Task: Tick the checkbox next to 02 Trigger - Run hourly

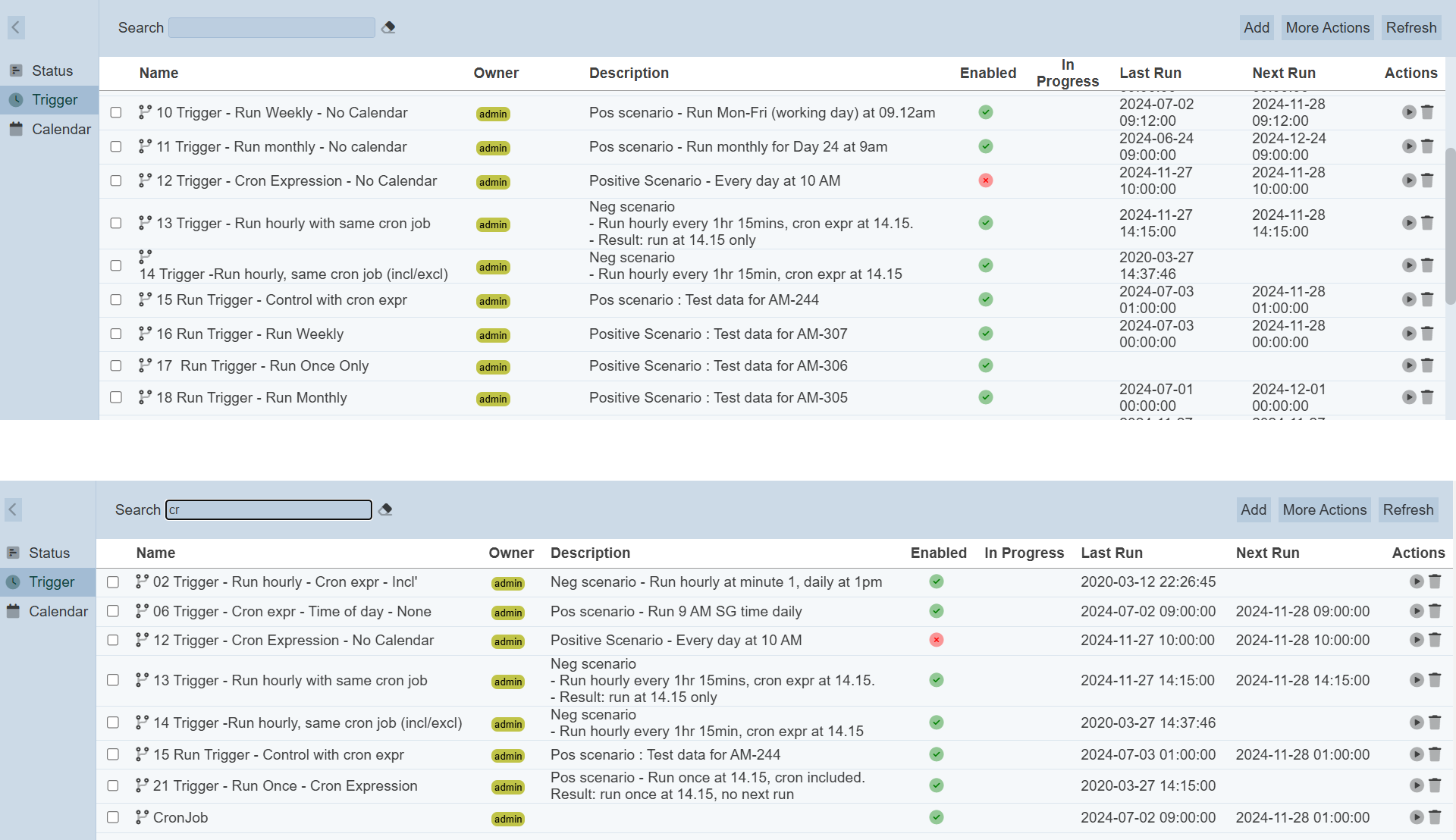Action: click(113, 582)
